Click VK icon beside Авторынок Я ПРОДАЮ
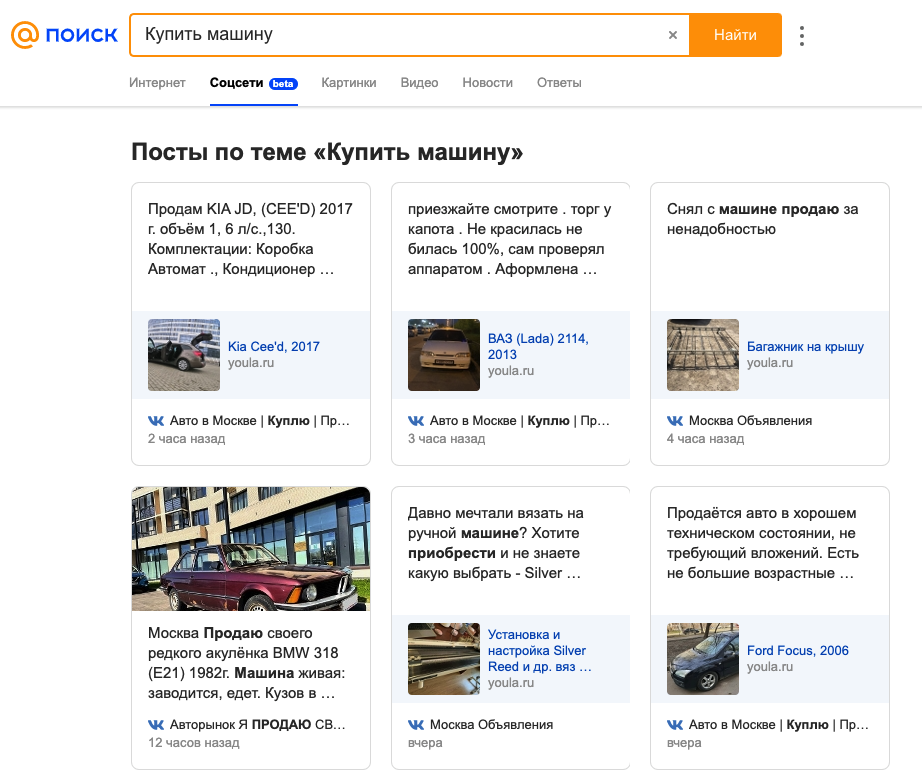 pyautogui.click(x=156, y=725)
